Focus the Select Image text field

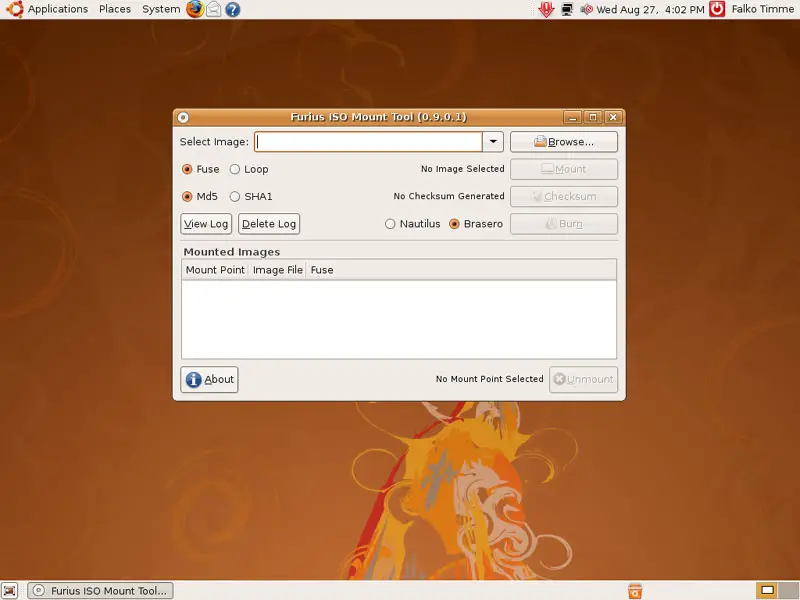[x=368, y=142]
